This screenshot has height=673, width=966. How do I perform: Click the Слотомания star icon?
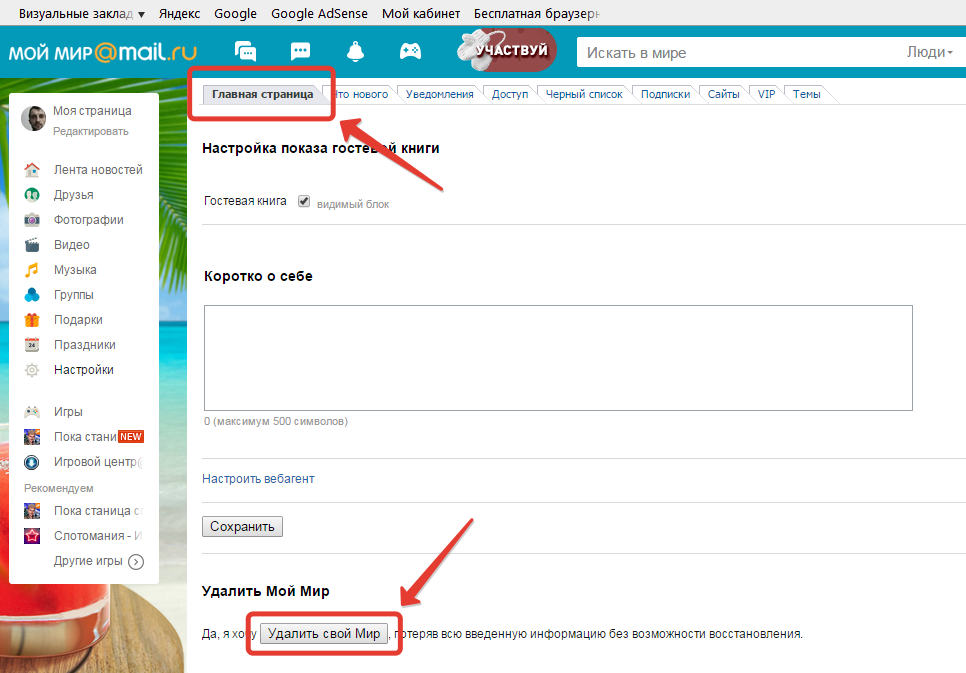pos(32,536)
